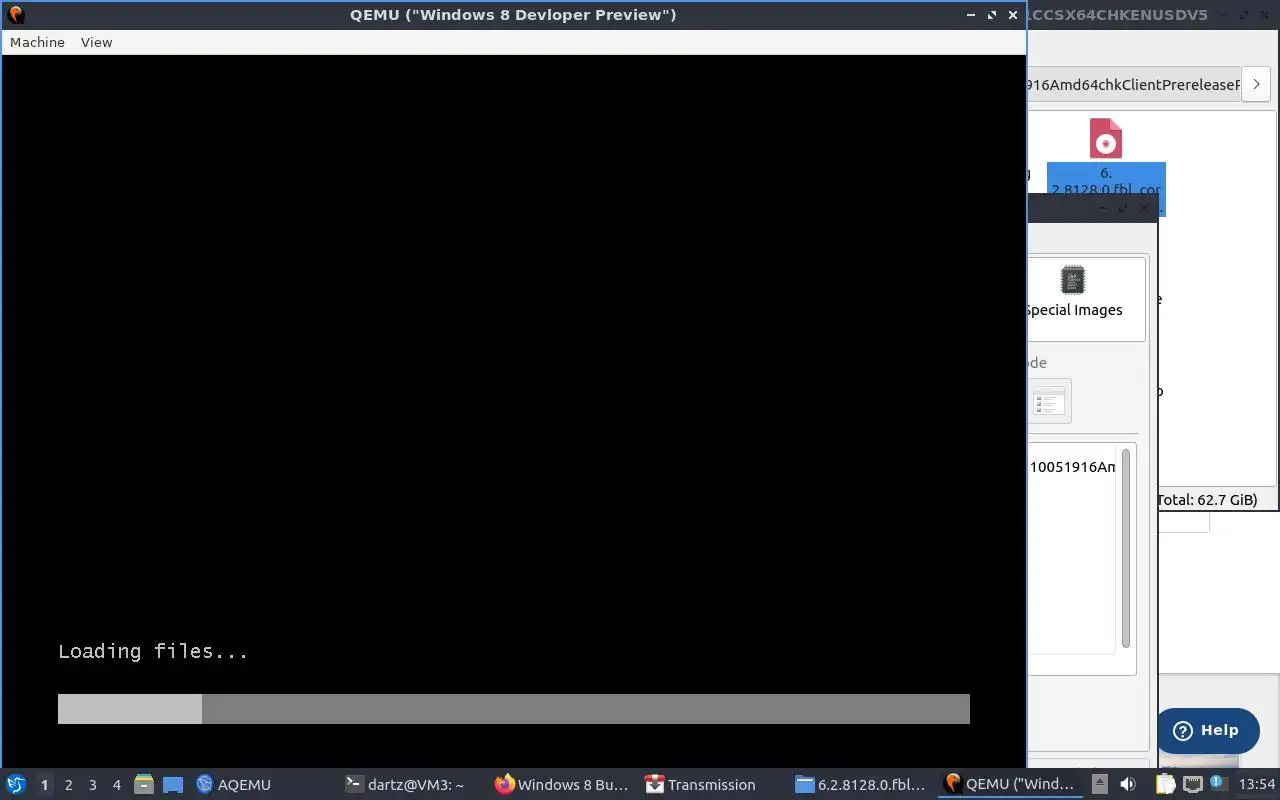Viewport: 1280px width, 800px height.
Task: Open the Machine menu in QEMU
Action: [37, 42]
